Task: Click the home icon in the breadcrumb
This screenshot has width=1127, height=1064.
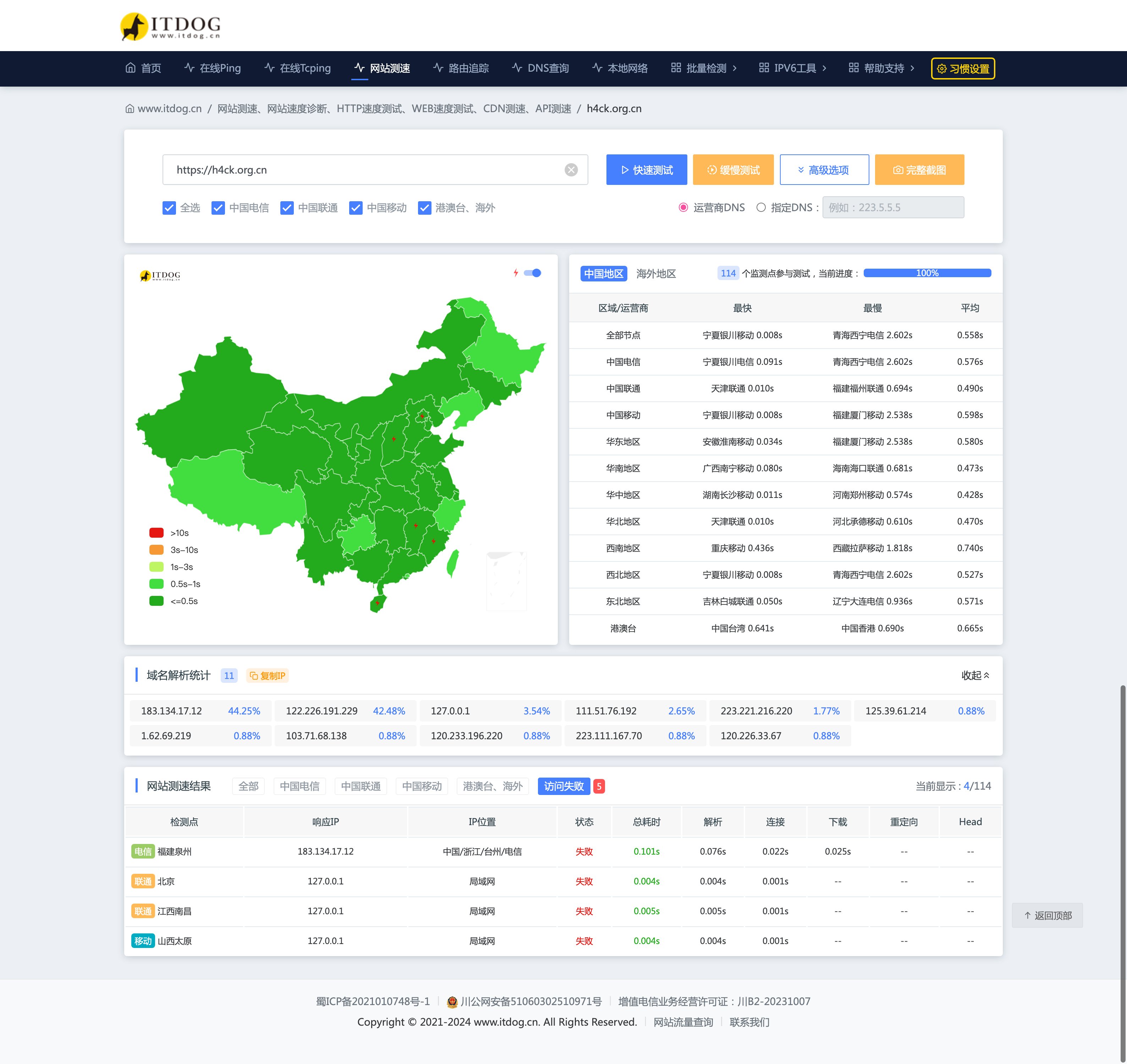Action: point(130,108)
